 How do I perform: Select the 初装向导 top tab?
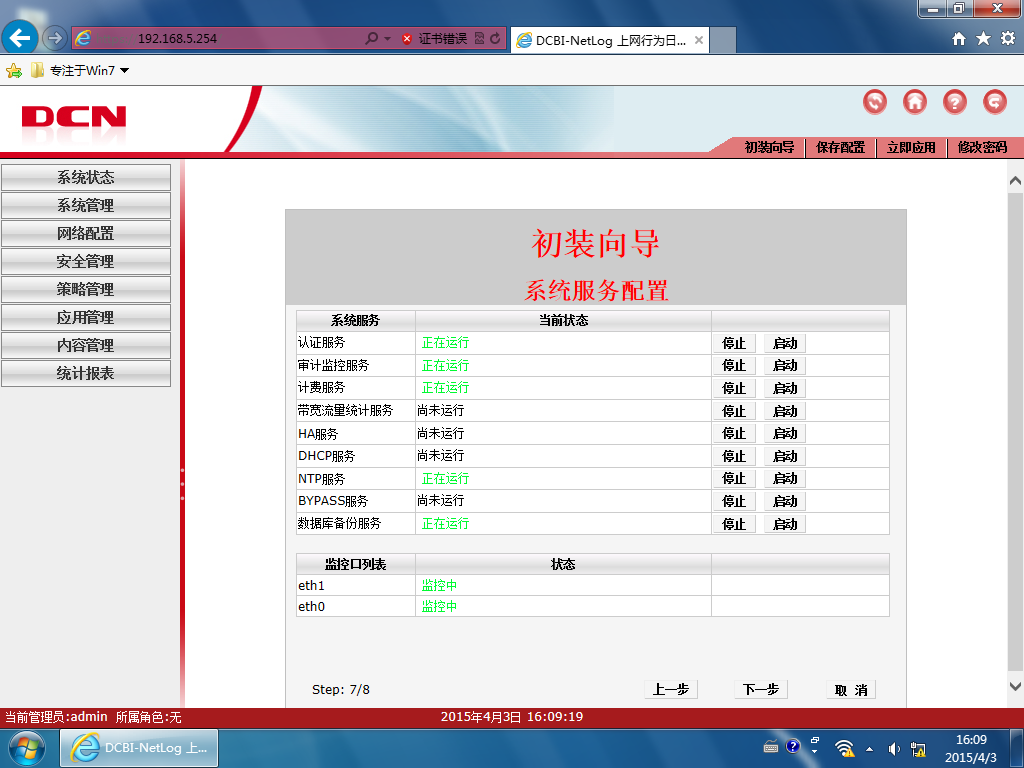[769, 147]
